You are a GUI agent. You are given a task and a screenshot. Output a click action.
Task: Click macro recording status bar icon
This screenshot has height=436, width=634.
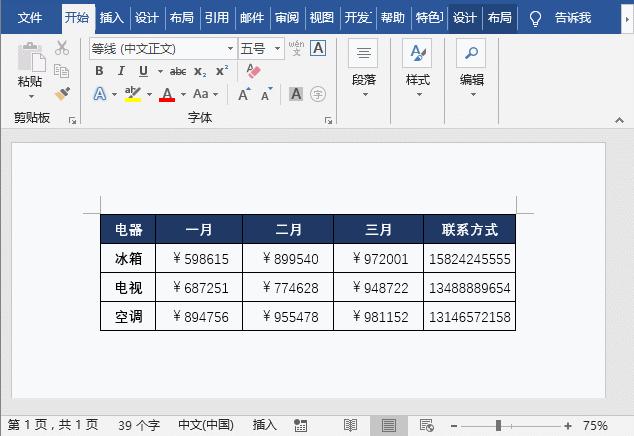coord(300,425)
